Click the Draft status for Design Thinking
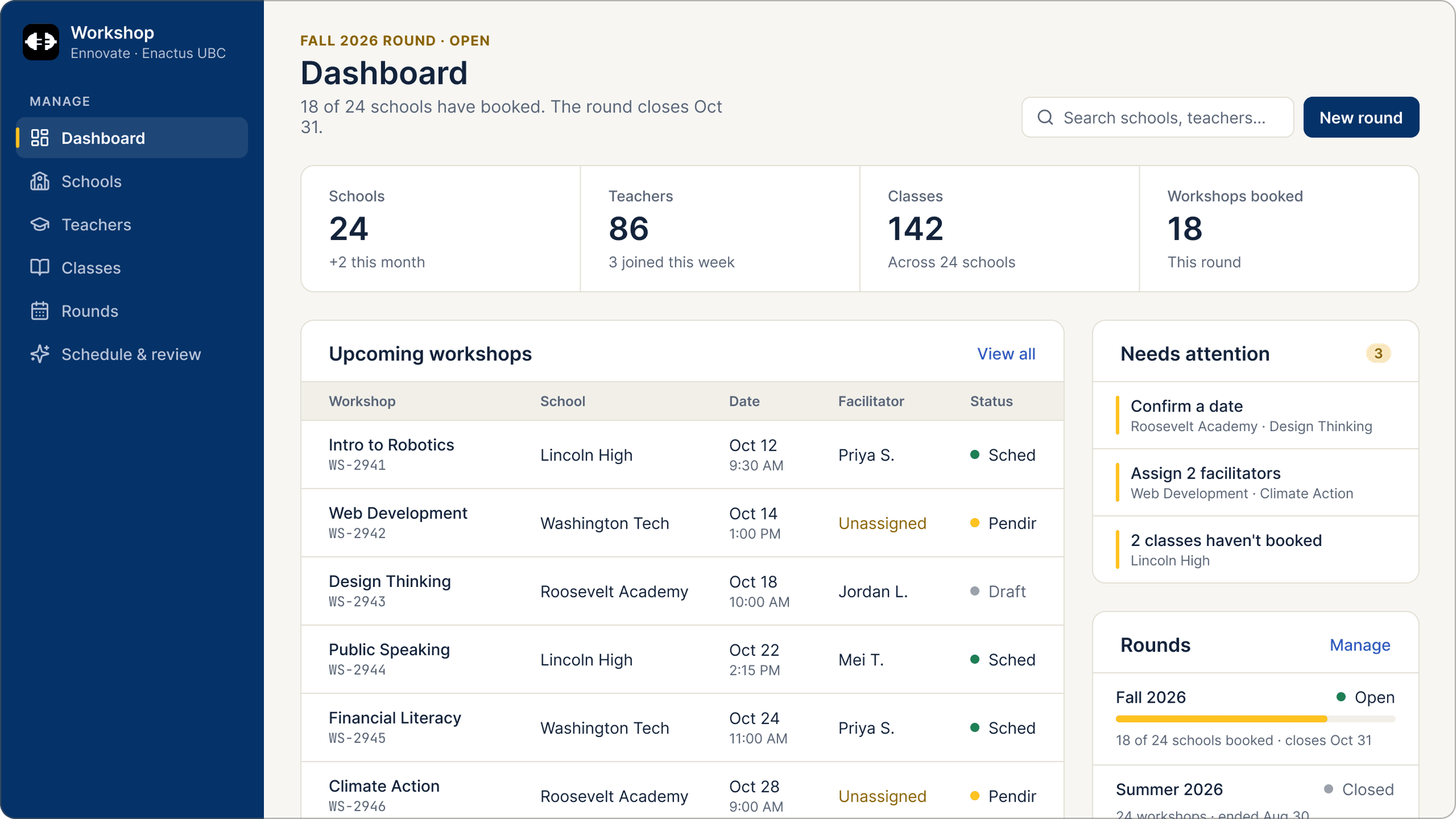 click(998, 591)
